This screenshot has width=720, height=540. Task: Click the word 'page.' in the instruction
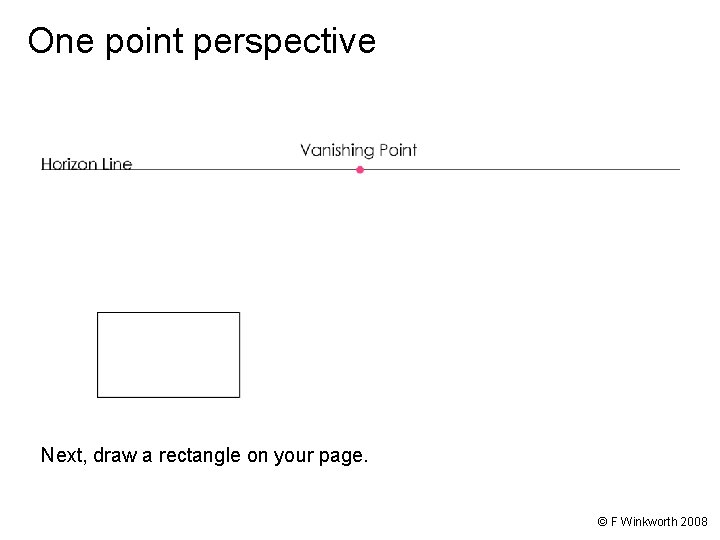345,456
